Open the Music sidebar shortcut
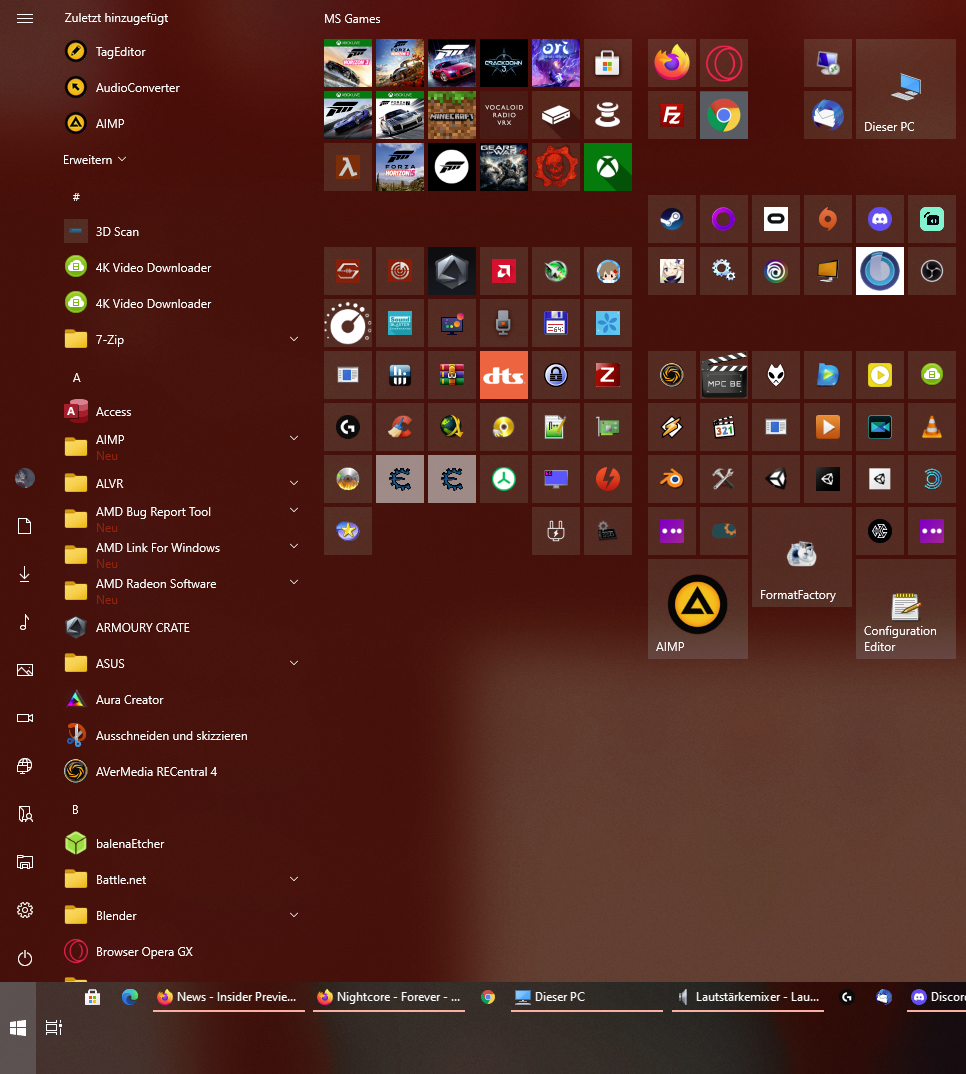Viewport: 966px width, 1074px height. (x=25, y=622)
